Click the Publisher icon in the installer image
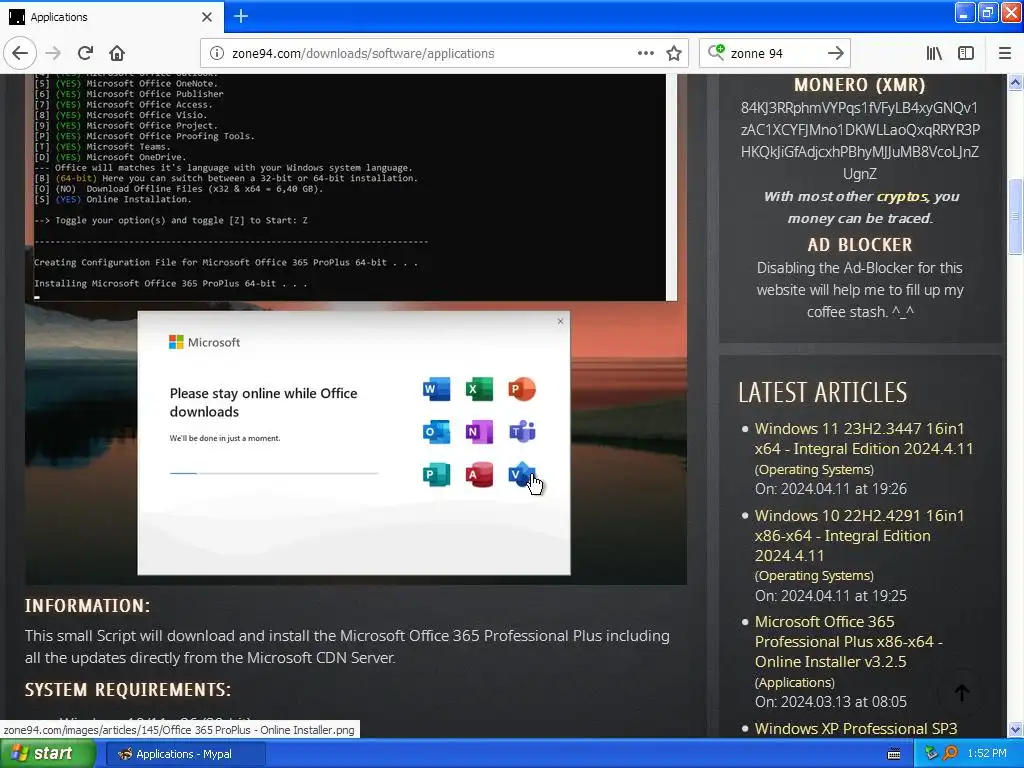Viewport: 1024px width, 768px height. (x=436, y=475)
